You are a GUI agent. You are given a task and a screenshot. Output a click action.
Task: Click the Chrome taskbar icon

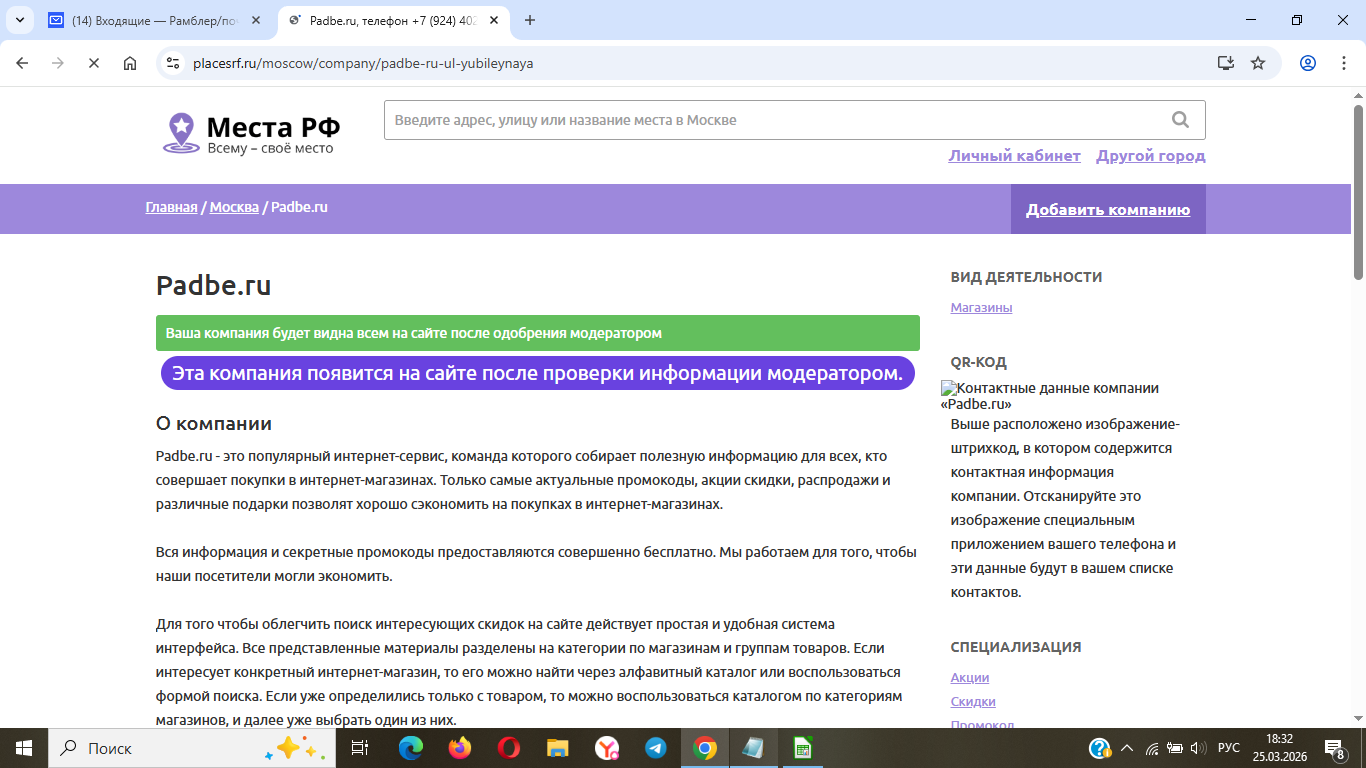tap(705, 748)
